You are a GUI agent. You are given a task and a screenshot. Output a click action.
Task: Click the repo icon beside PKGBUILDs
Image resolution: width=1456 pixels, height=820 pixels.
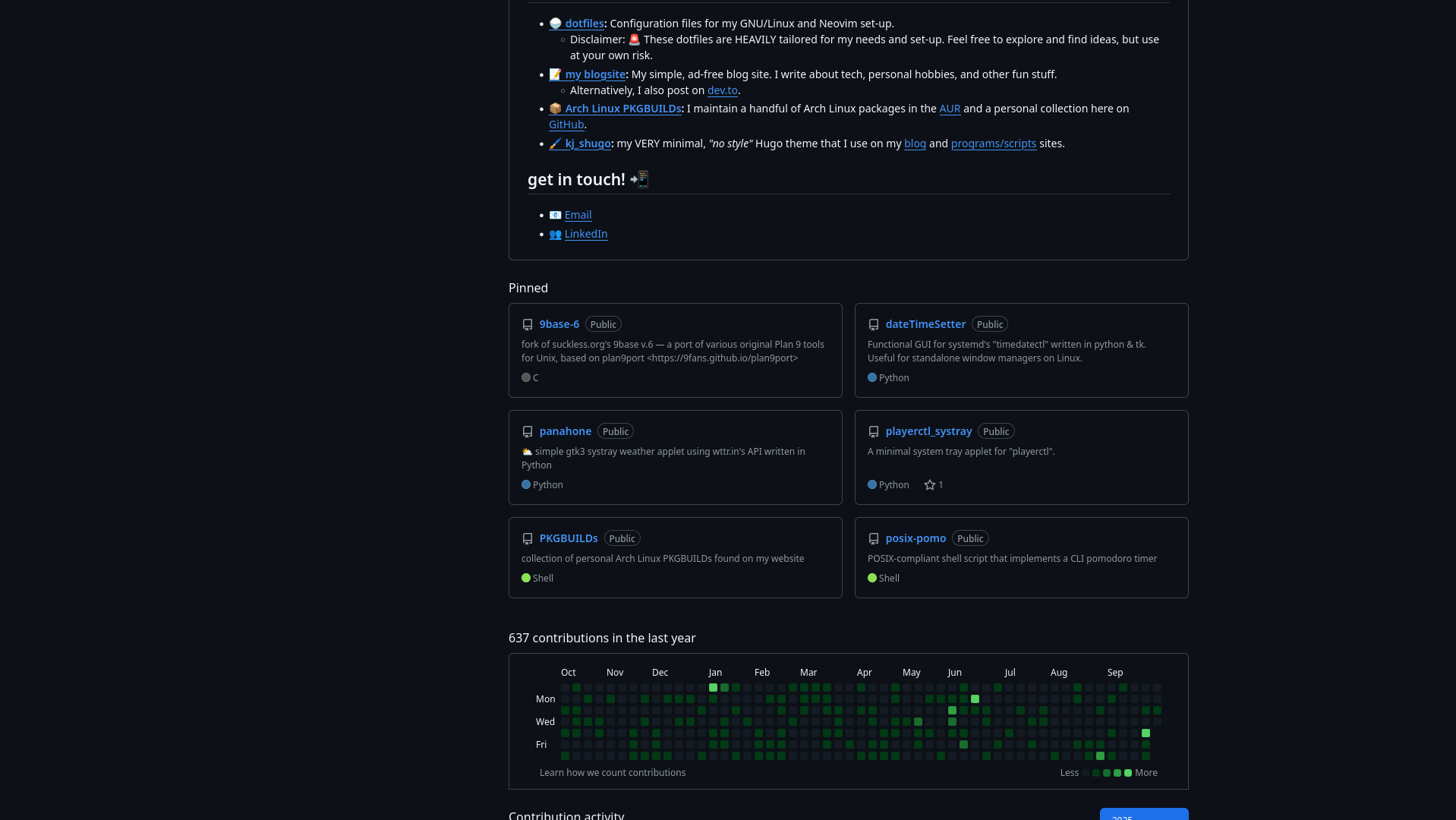pos(527,538)
